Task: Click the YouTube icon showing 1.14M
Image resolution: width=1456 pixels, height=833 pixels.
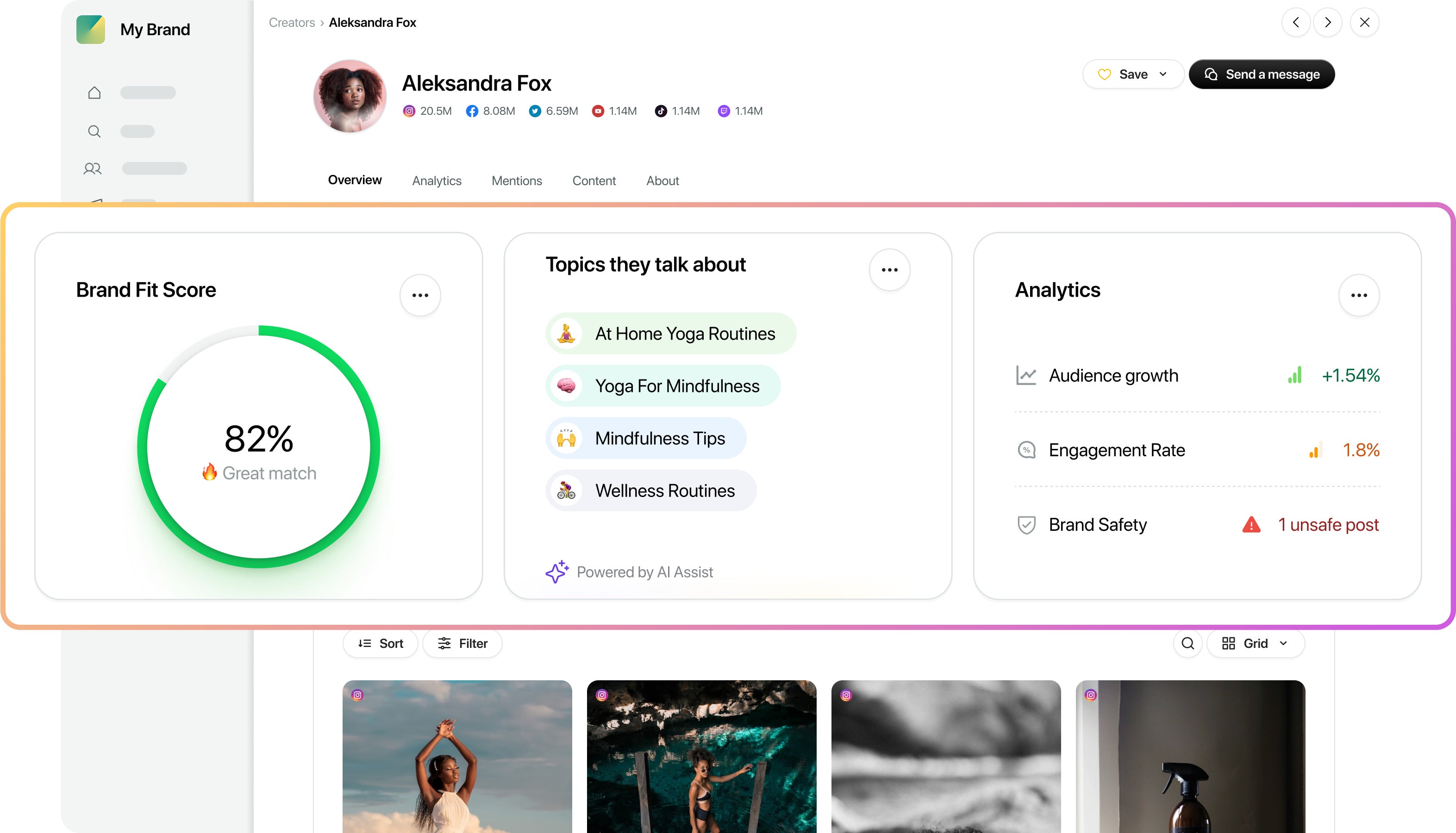Action: (x=598, y=111)
